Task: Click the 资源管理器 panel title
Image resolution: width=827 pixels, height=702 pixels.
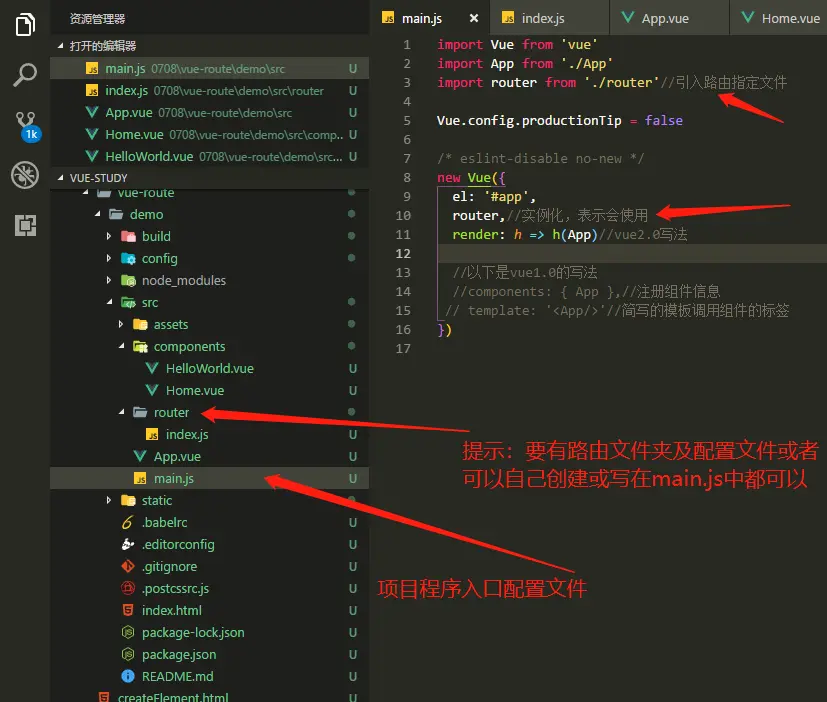Action: coord(98,19)
